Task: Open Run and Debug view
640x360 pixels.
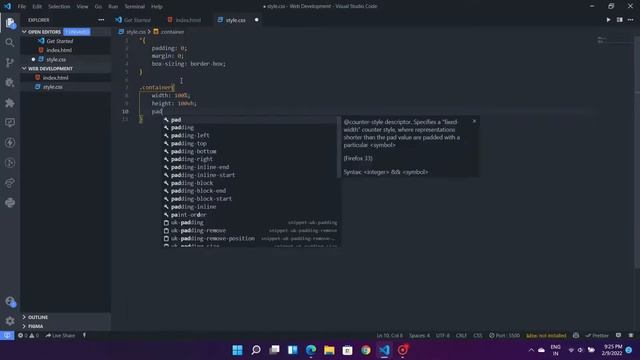Action: tap(10, 82)
